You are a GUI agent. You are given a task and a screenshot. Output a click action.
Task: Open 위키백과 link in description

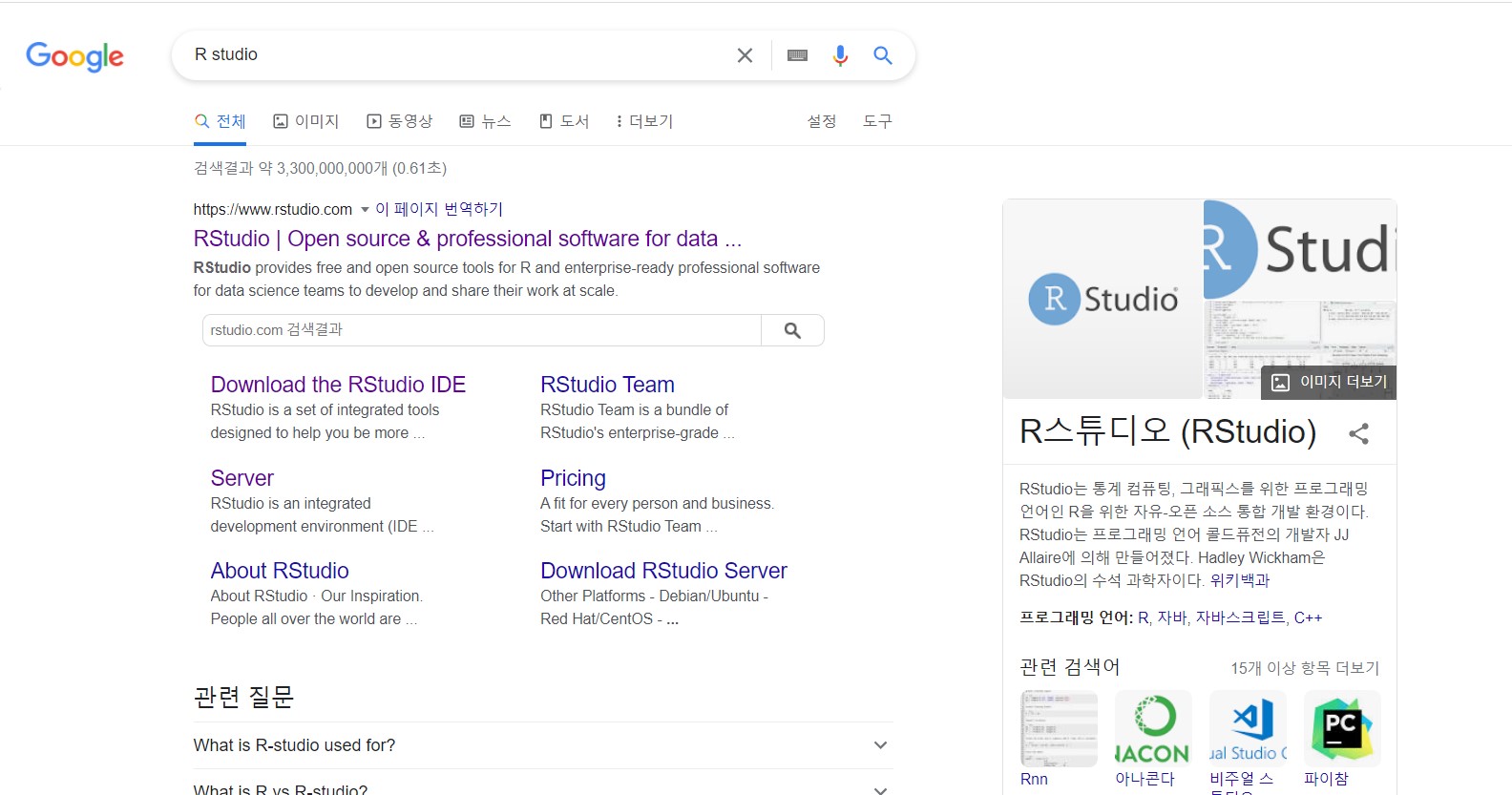click(x=1240, y=580)
